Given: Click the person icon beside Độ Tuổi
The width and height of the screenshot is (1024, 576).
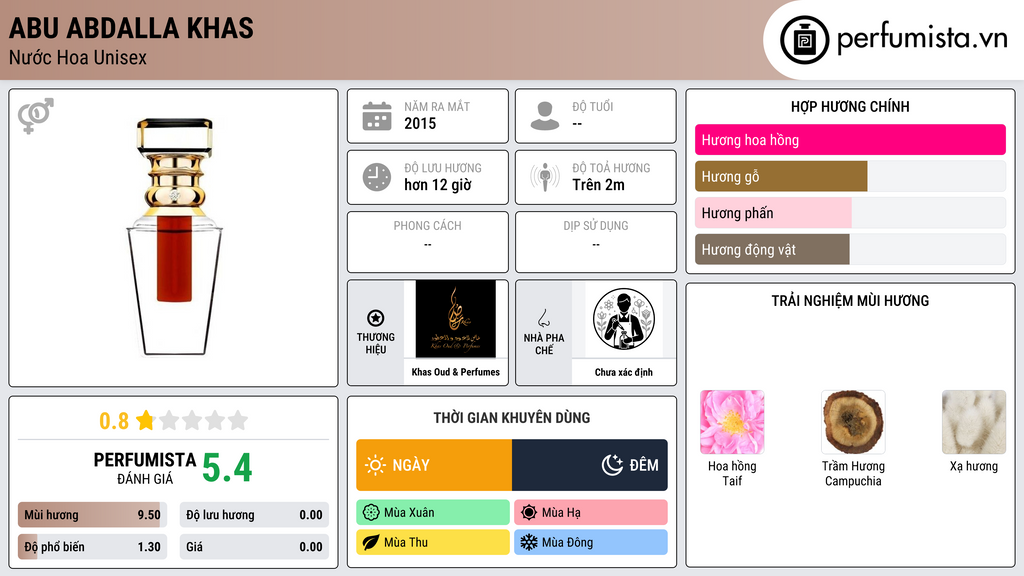Looking at the screenshot, I should click(545, 116).
